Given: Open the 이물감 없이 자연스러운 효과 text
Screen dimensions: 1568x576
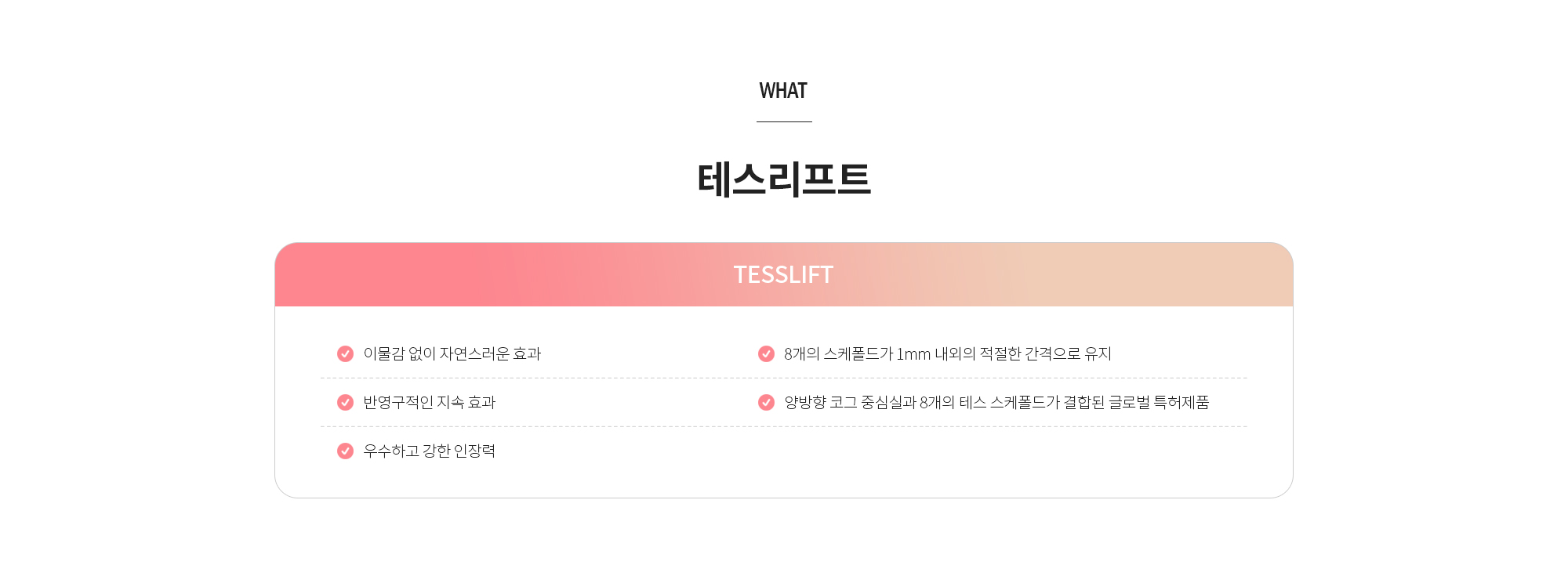Looking at the screenshot, I should pyautogui.click(x=452, y=354).
